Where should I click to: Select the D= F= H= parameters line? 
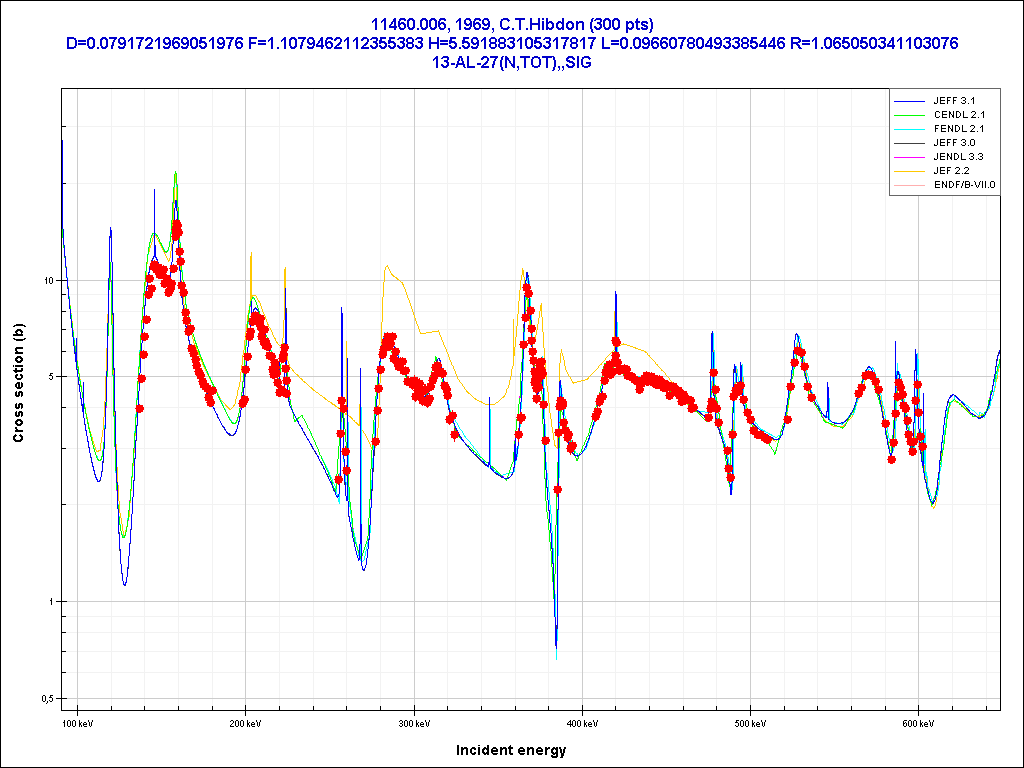pos(512,43)
